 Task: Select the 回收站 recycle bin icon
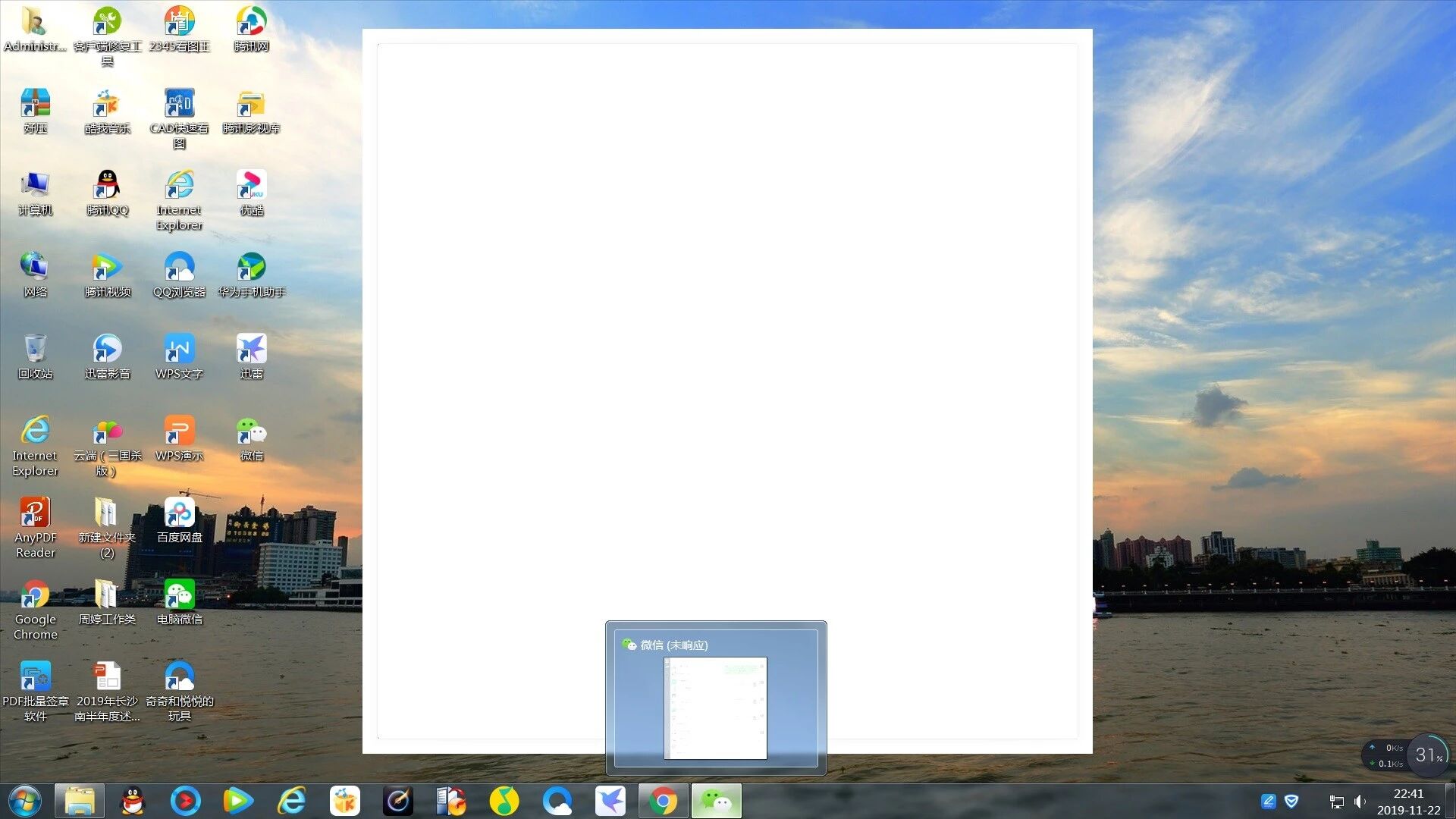click(x=35, y=350)
